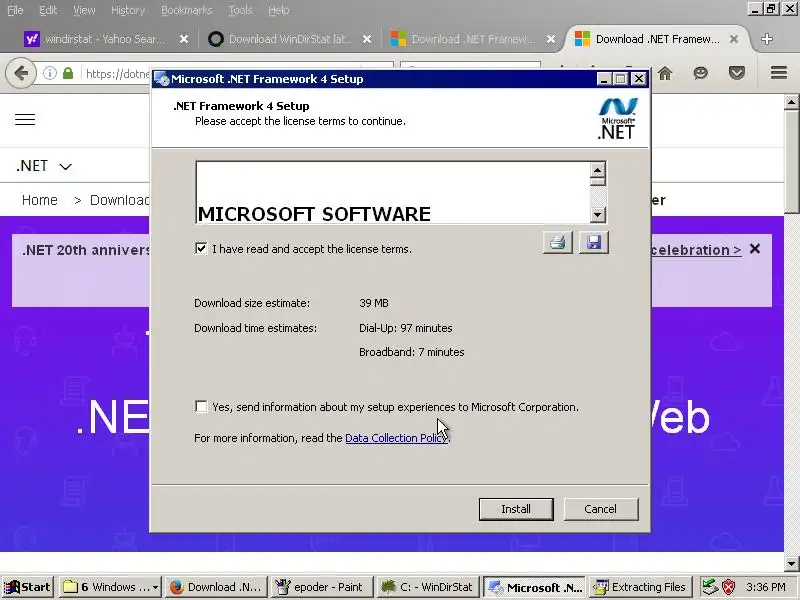
Task: Open a new Firefox tab with plus icon
Action: (766, 39)
